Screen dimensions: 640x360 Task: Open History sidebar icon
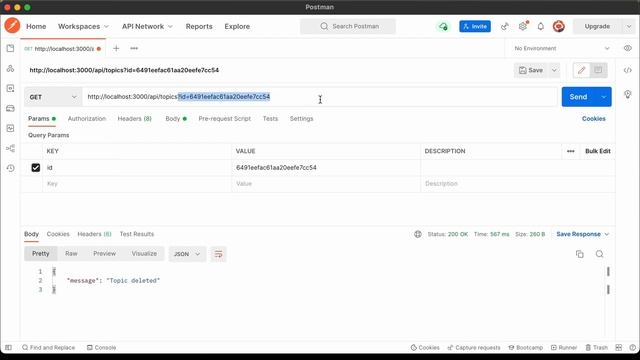pos(10,168)
